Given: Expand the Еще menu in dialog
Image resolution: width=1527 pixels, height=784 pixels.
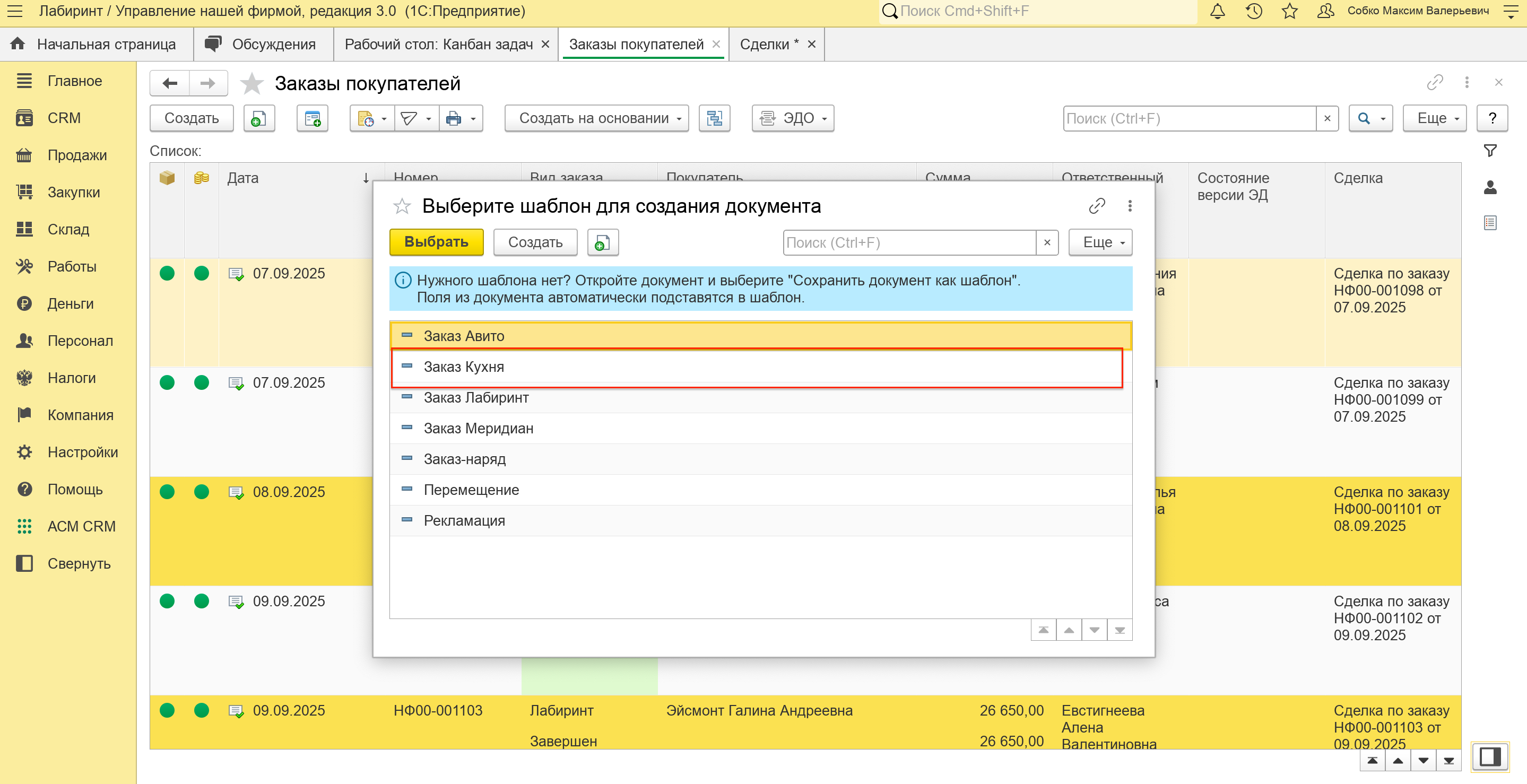Looking at the screenshot, I should 1099,242.
